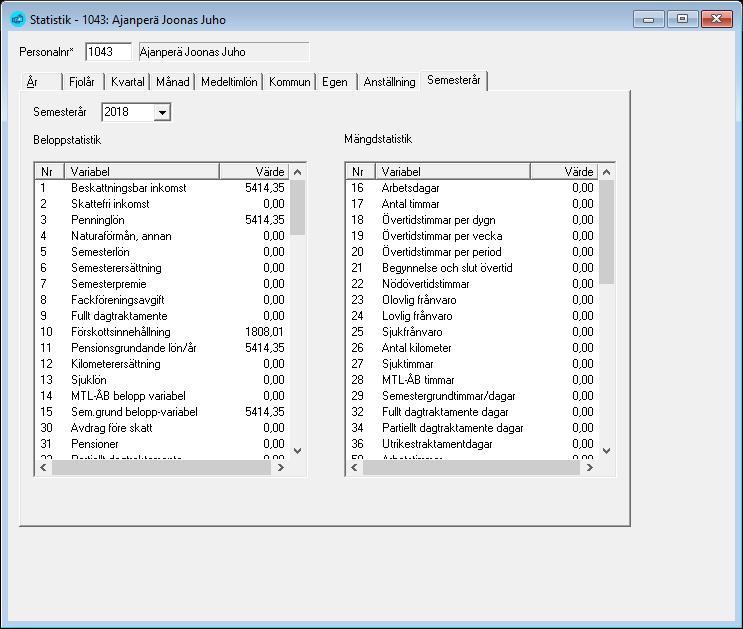Open the Kommun tab
Viewport: 743px width, 629px height.
pyautogui.click(x=290, y=82)
